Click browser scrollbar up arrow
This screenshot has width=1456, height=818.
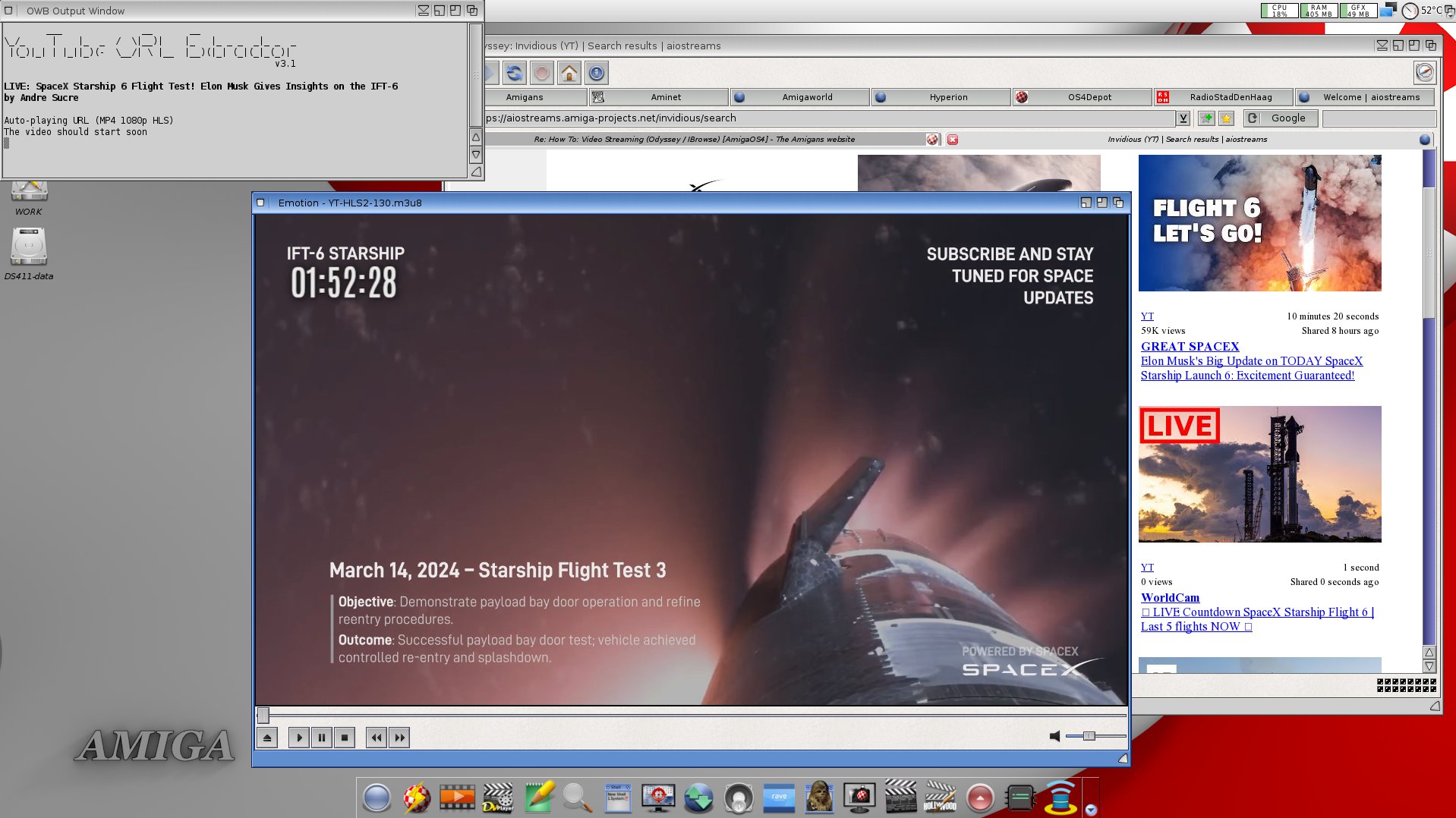click(x=1429, y=653)
